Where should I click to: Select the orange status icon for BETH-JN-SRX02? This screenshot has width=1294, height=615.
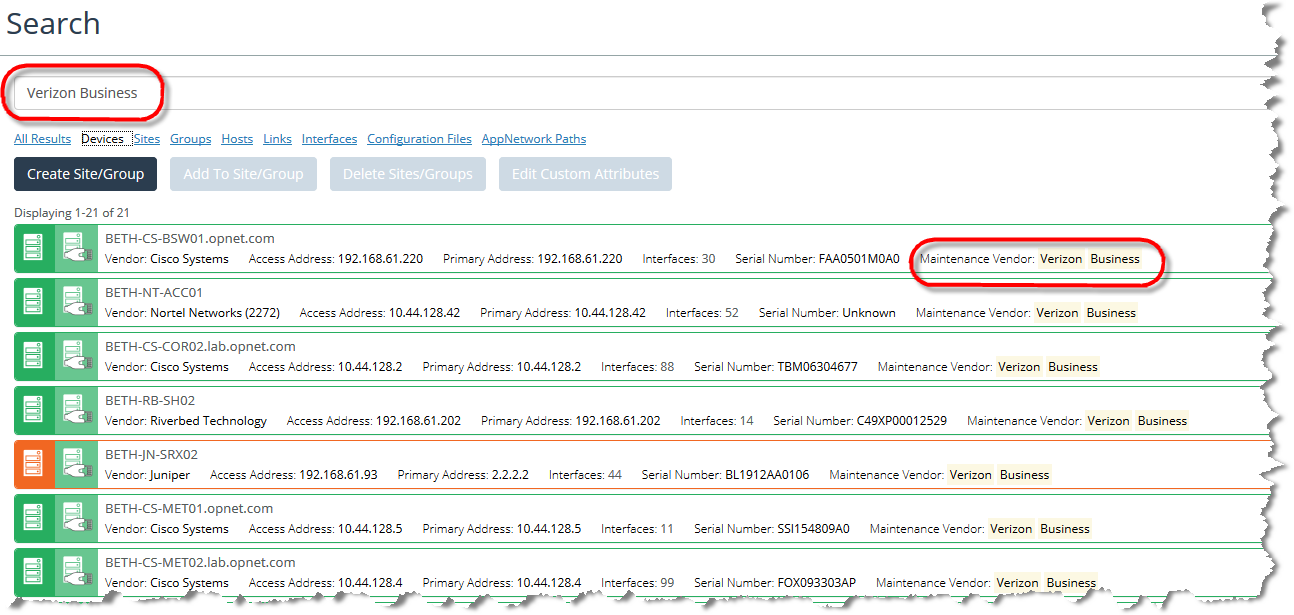point(34,465)
